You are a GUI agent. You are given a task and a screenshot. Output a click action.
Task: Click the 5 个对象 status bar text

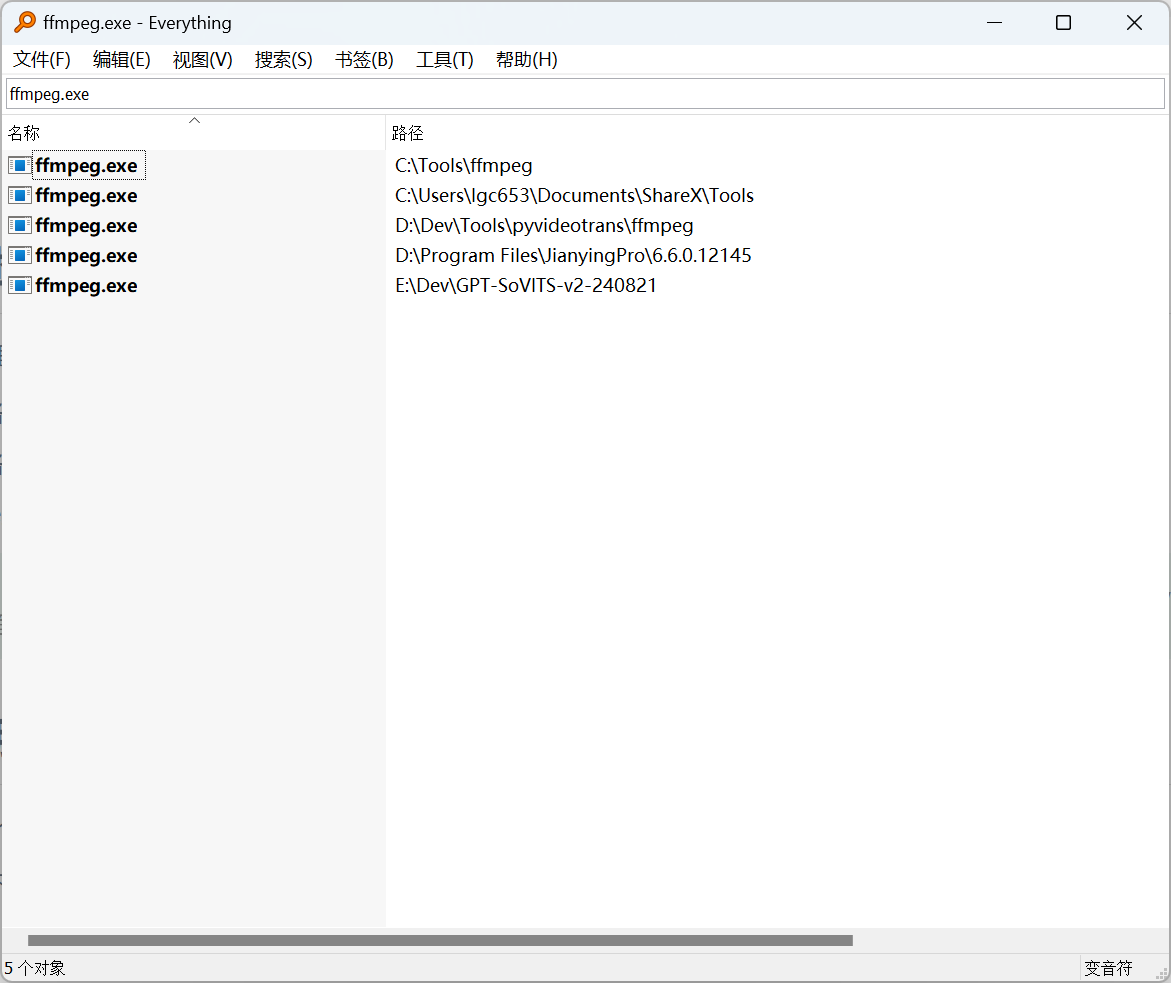point(35,968)
